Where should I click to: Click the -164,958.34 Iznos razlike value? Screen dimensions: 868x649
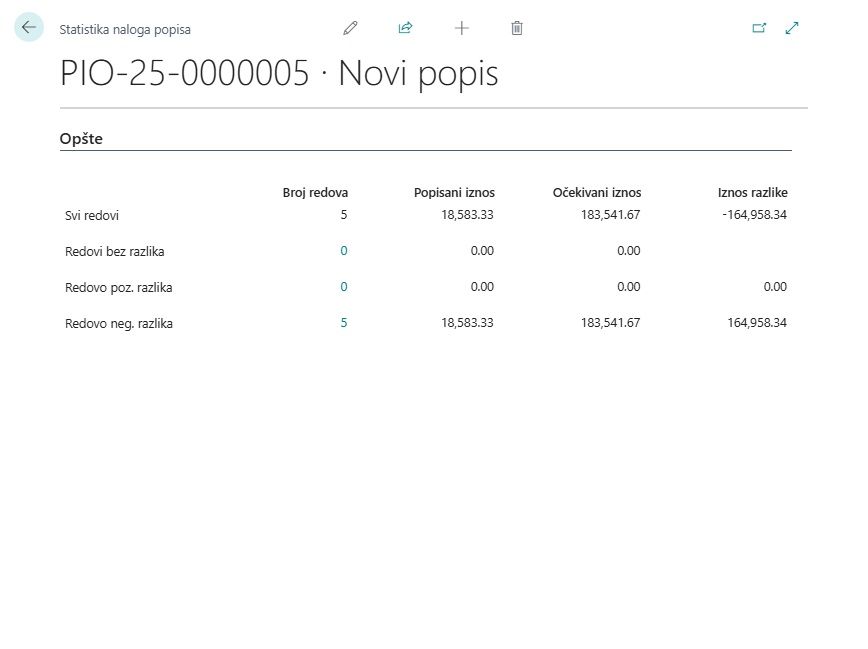coord(754,214)
